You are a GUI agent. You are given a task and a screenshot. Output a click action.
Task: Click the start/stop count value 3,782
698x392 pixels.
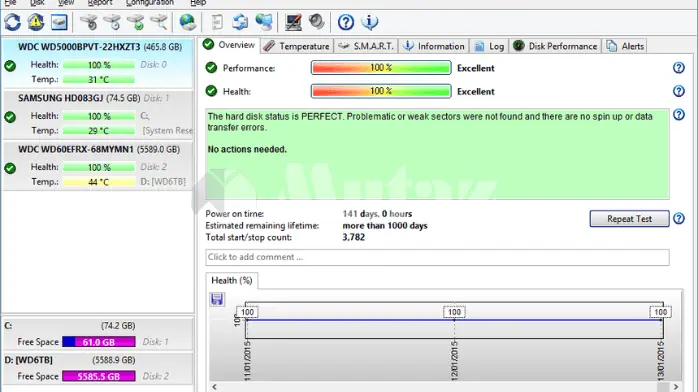[x=353, y=237]
